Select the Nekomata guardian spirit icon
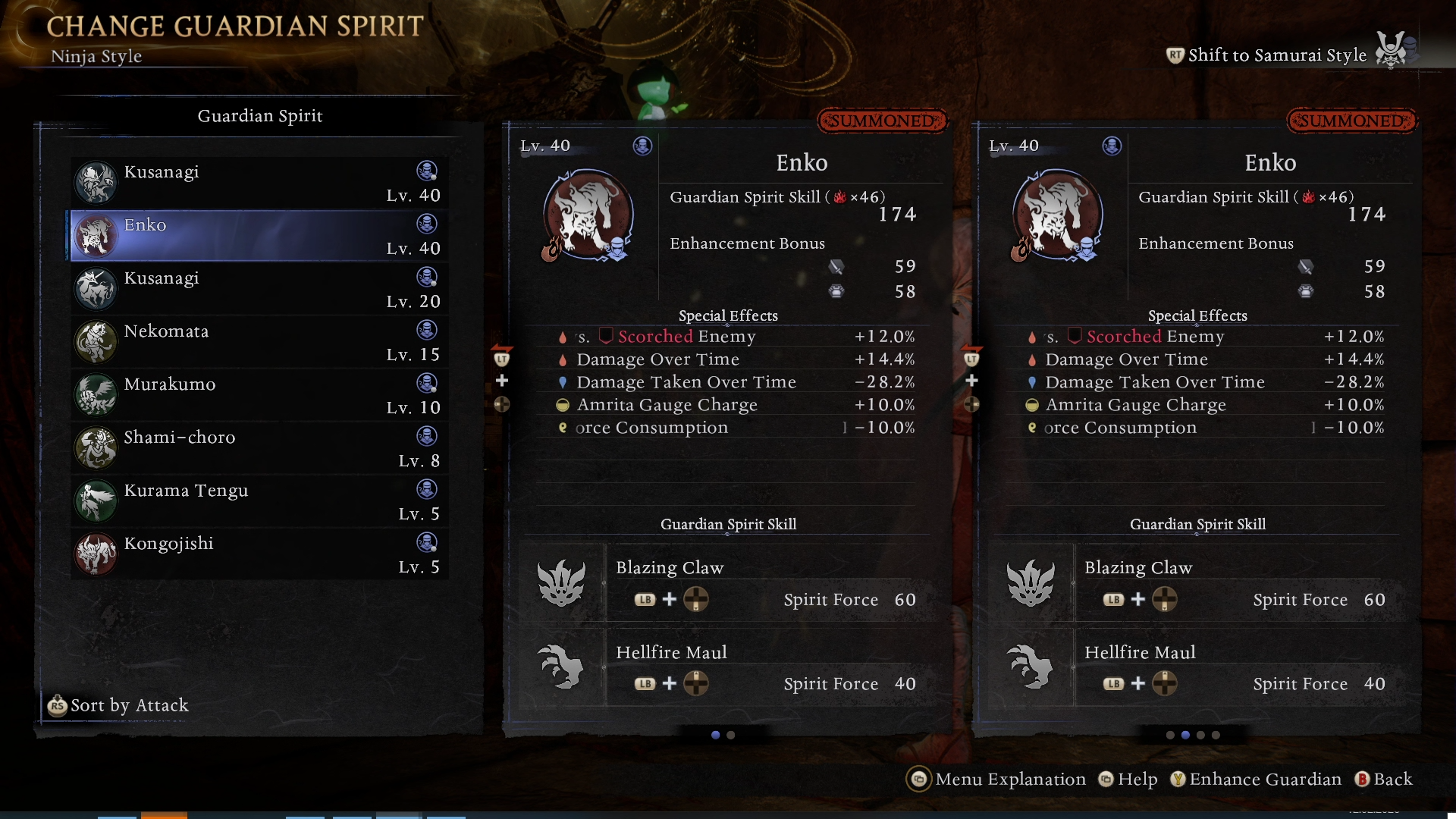Screen dimensions: 1456x819 tap(96, 341)
